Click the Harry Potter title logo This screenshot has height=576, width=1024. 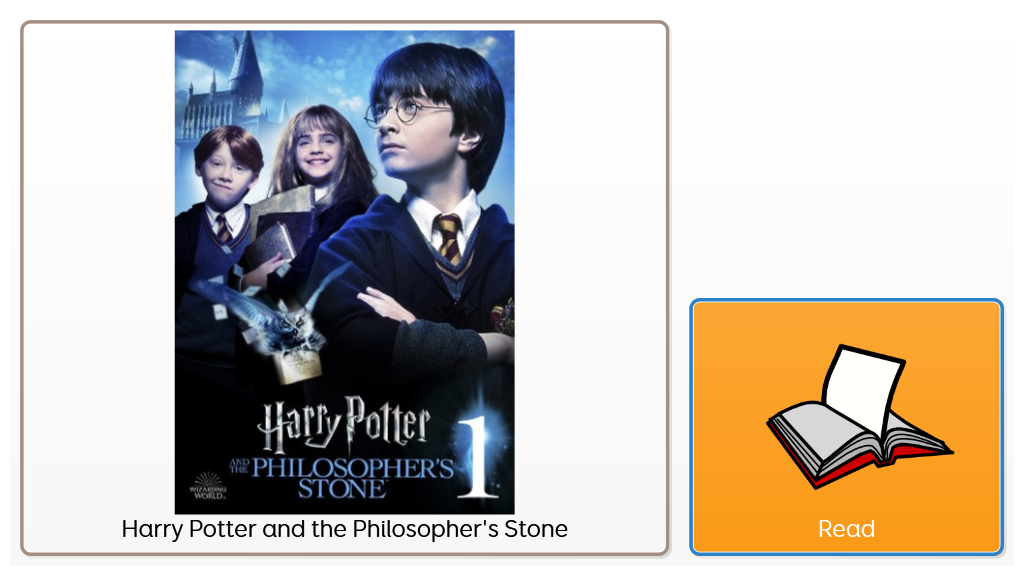pyautogui.click(x=344, y=424)
